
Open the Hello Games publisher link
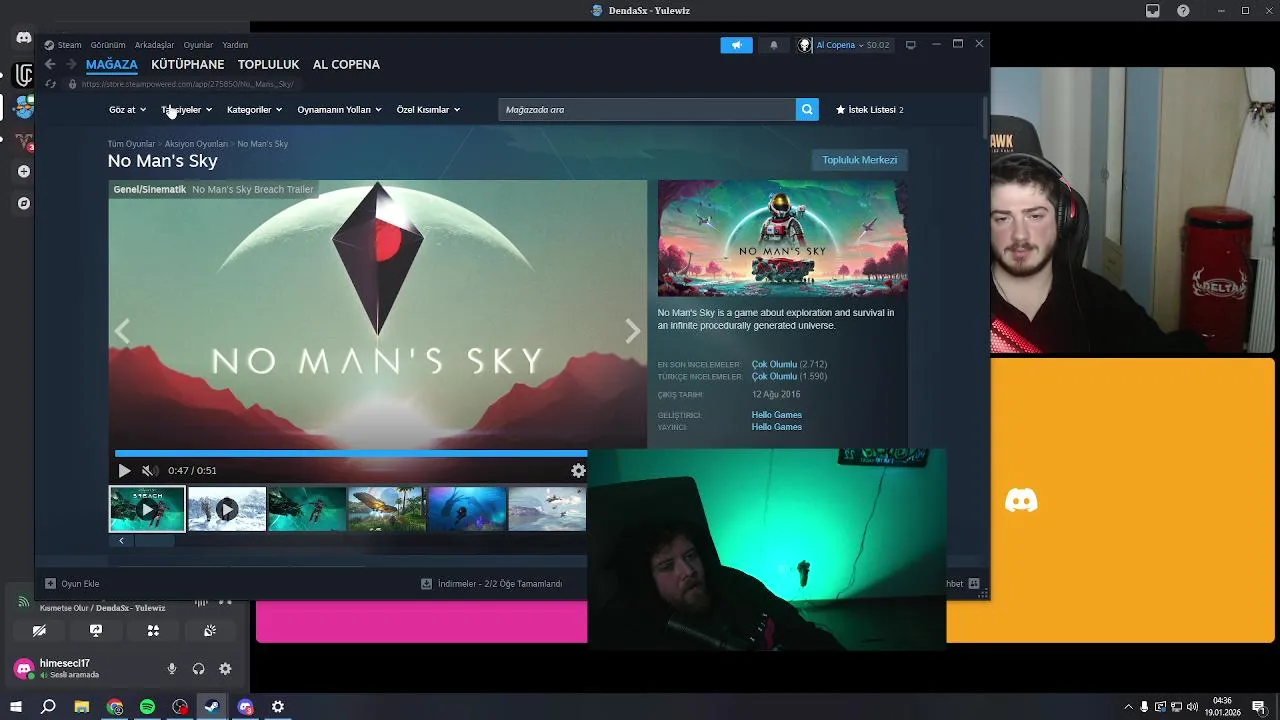(x=777, y=427)
